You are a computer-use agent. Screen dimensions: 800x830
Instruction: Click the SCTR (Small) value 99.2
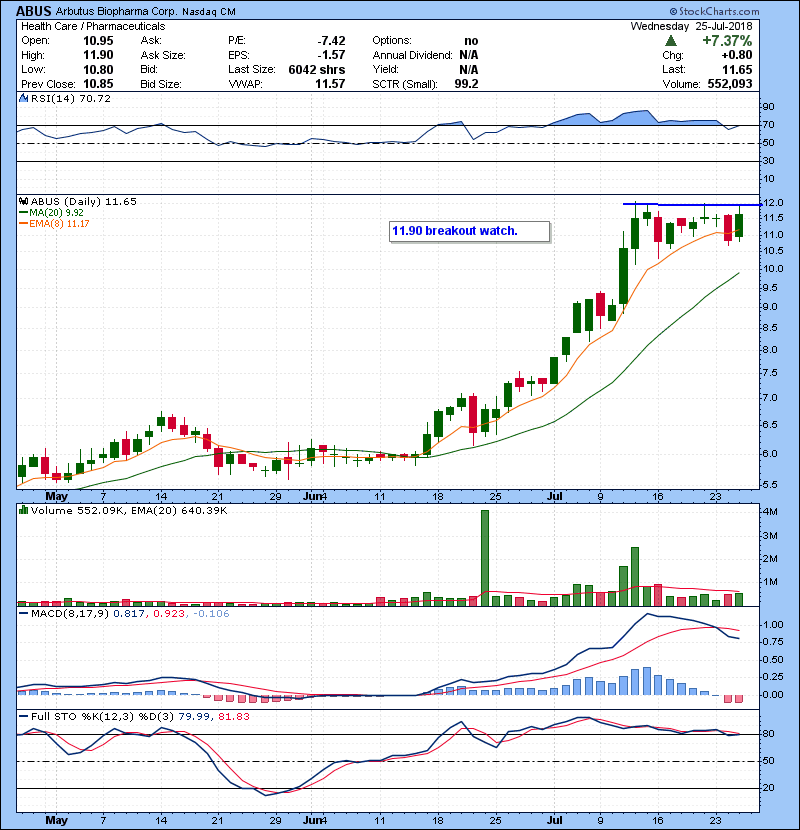tap(466, 84)
